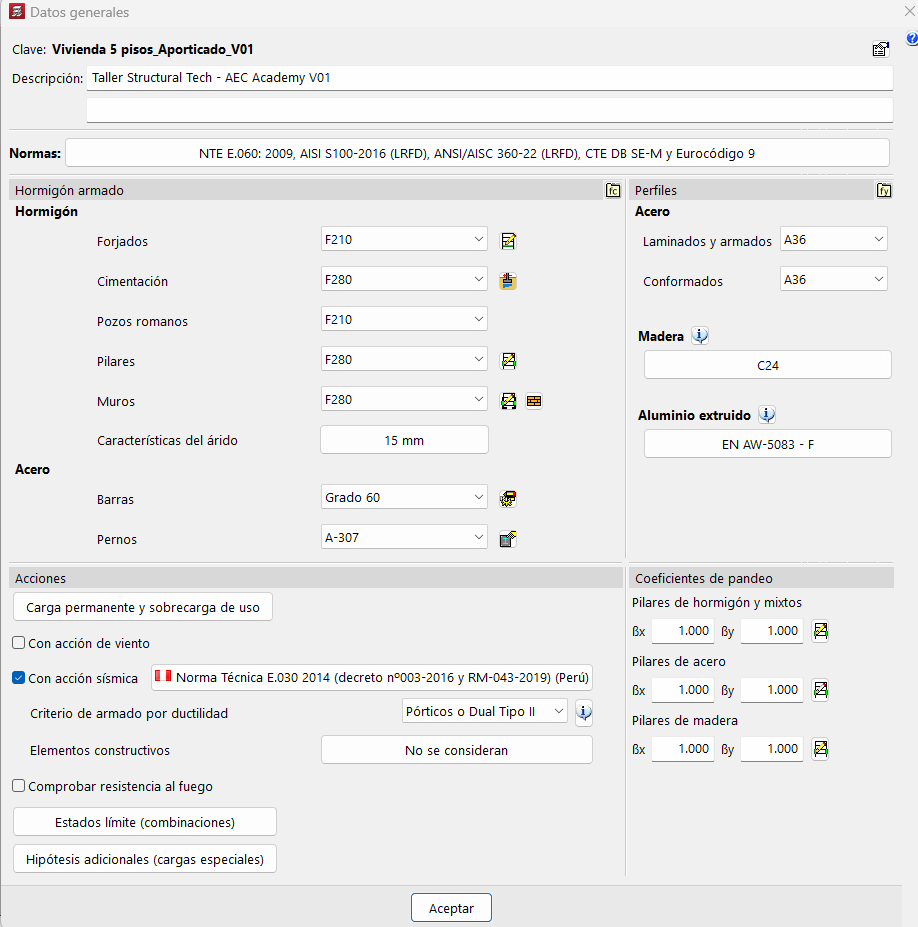Open buckling icon for concrete pillars
Image resolution: width=918 pixels, height=927 pixels.
(x=820, y=631)
